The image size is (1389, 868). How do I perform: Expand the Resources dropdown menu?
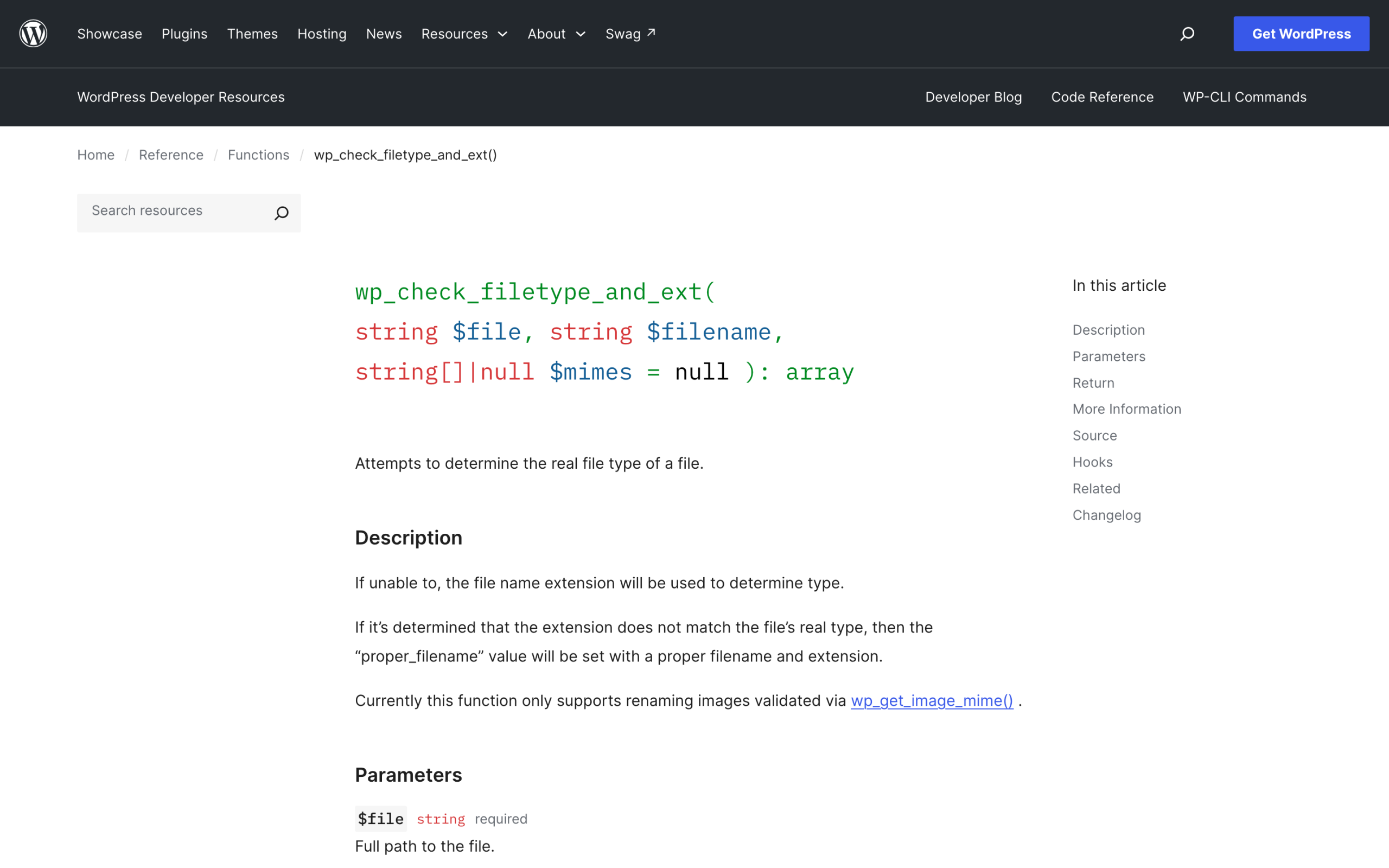[x=464, y=34]
